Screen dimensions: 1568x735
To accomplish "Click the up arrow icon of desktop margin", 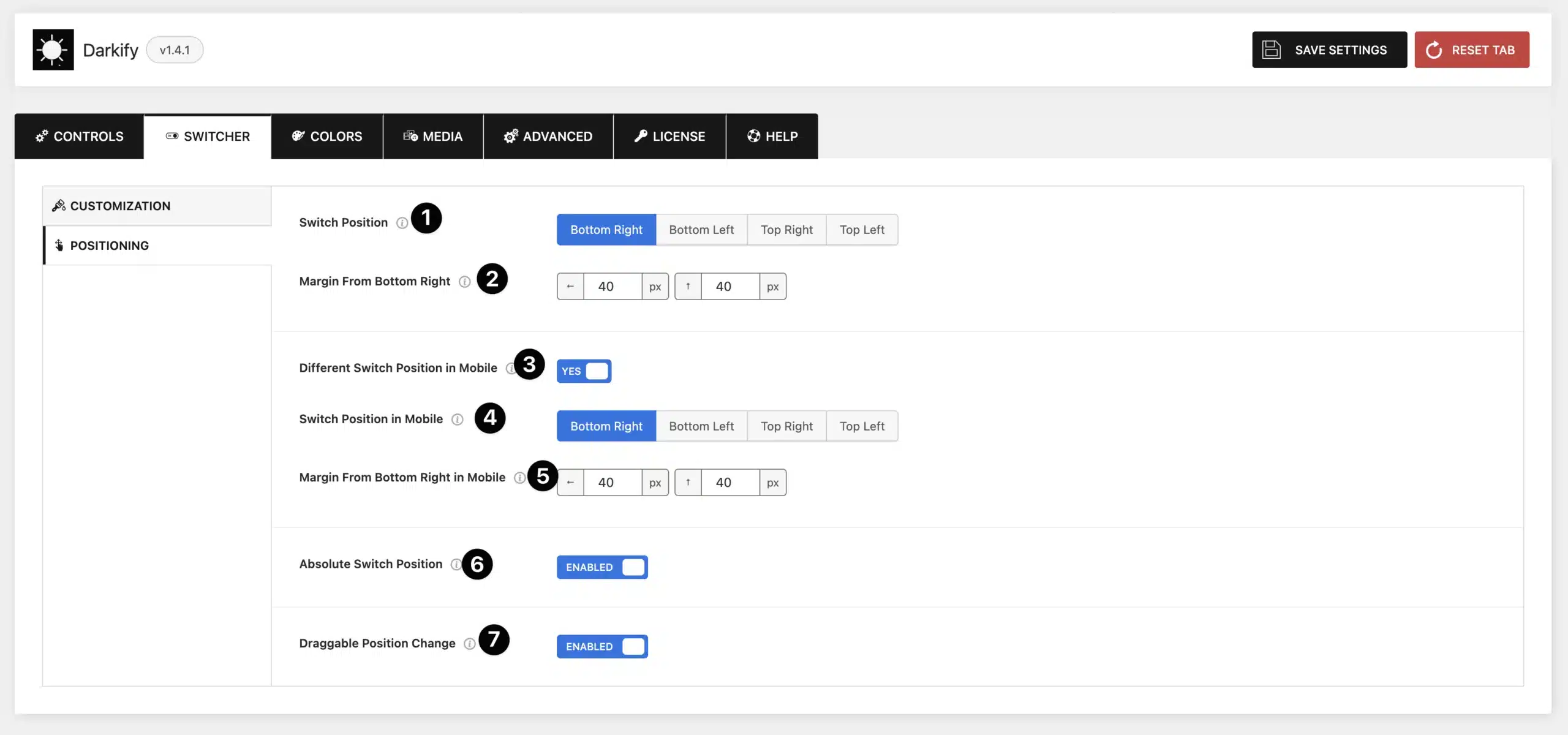I will coord(688,287).
